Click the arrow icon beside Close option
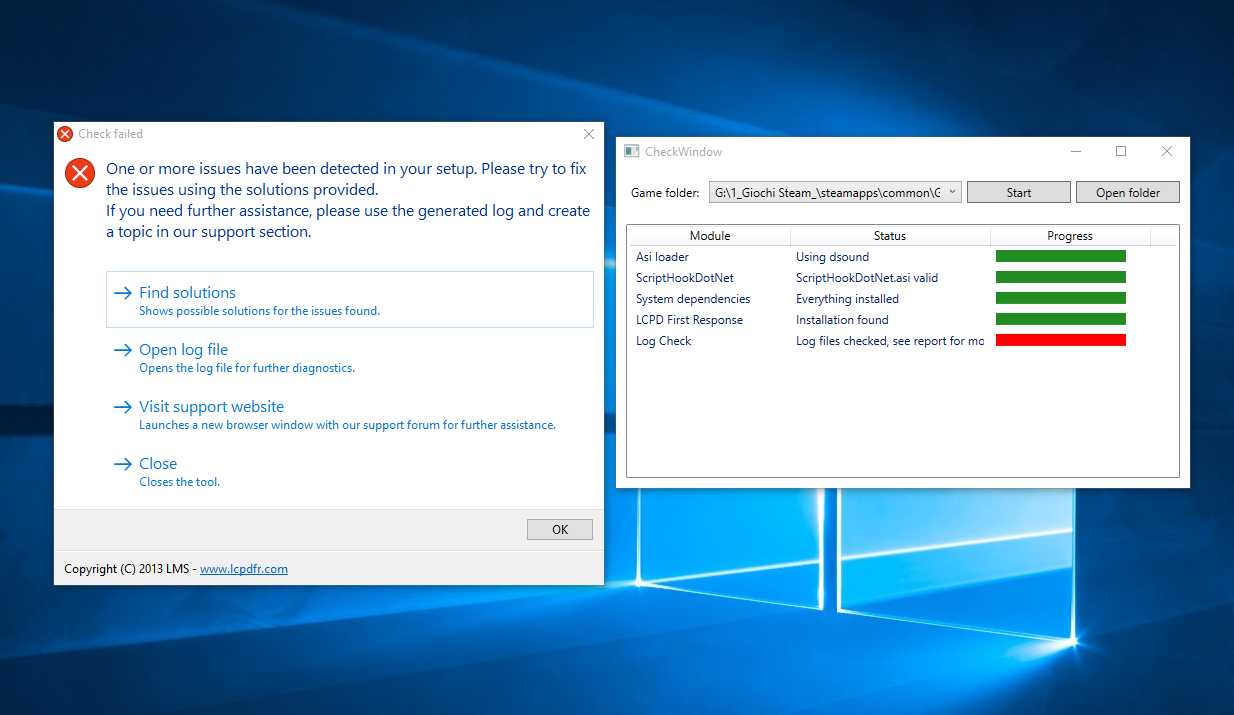Screen dimensions: 1234x715 click(123, 464)
